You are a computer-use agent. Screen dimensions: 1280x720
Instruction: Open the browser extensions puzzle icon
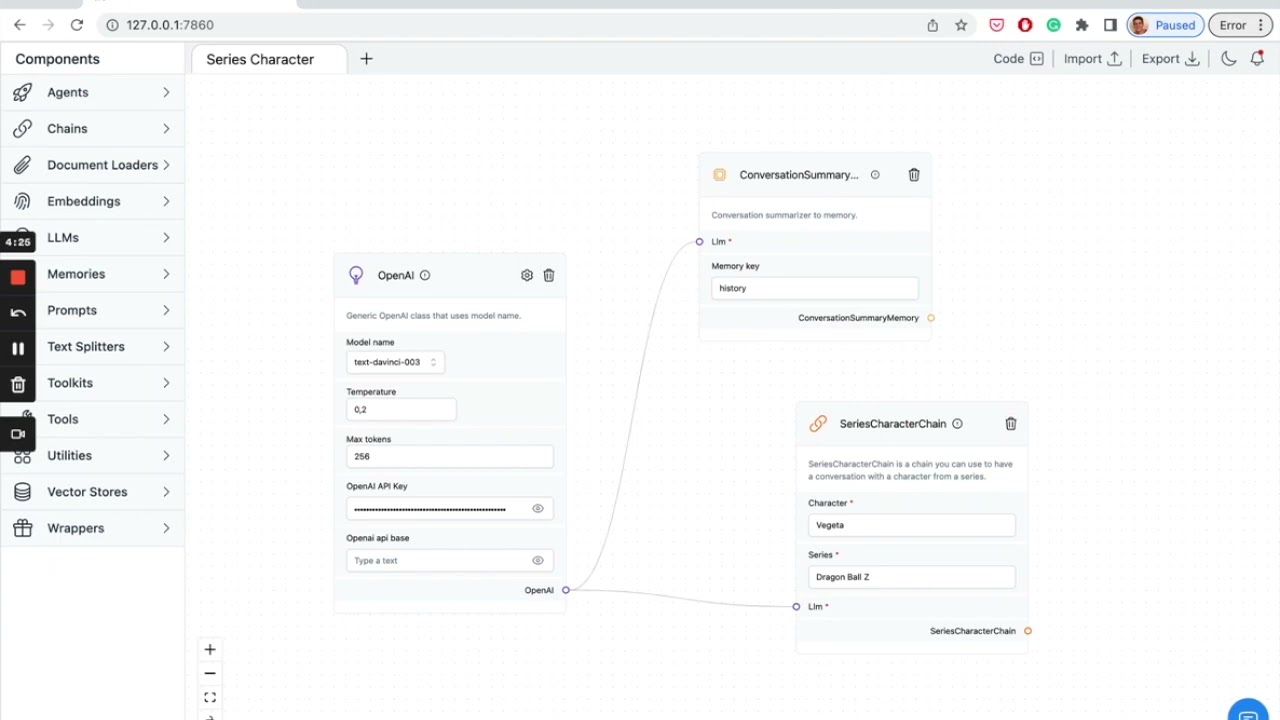point(1082,25)
